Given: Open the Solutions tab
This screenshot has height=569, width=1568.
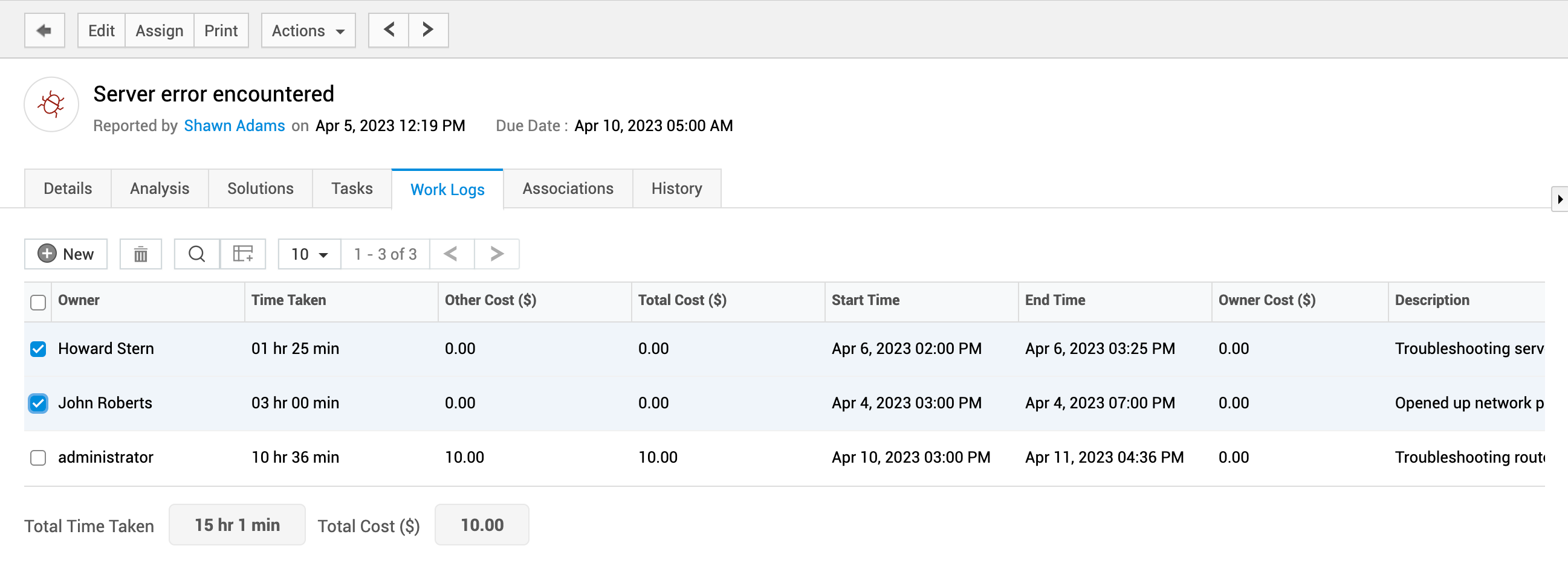Looking at the screenshot, I should pos(260,188).
